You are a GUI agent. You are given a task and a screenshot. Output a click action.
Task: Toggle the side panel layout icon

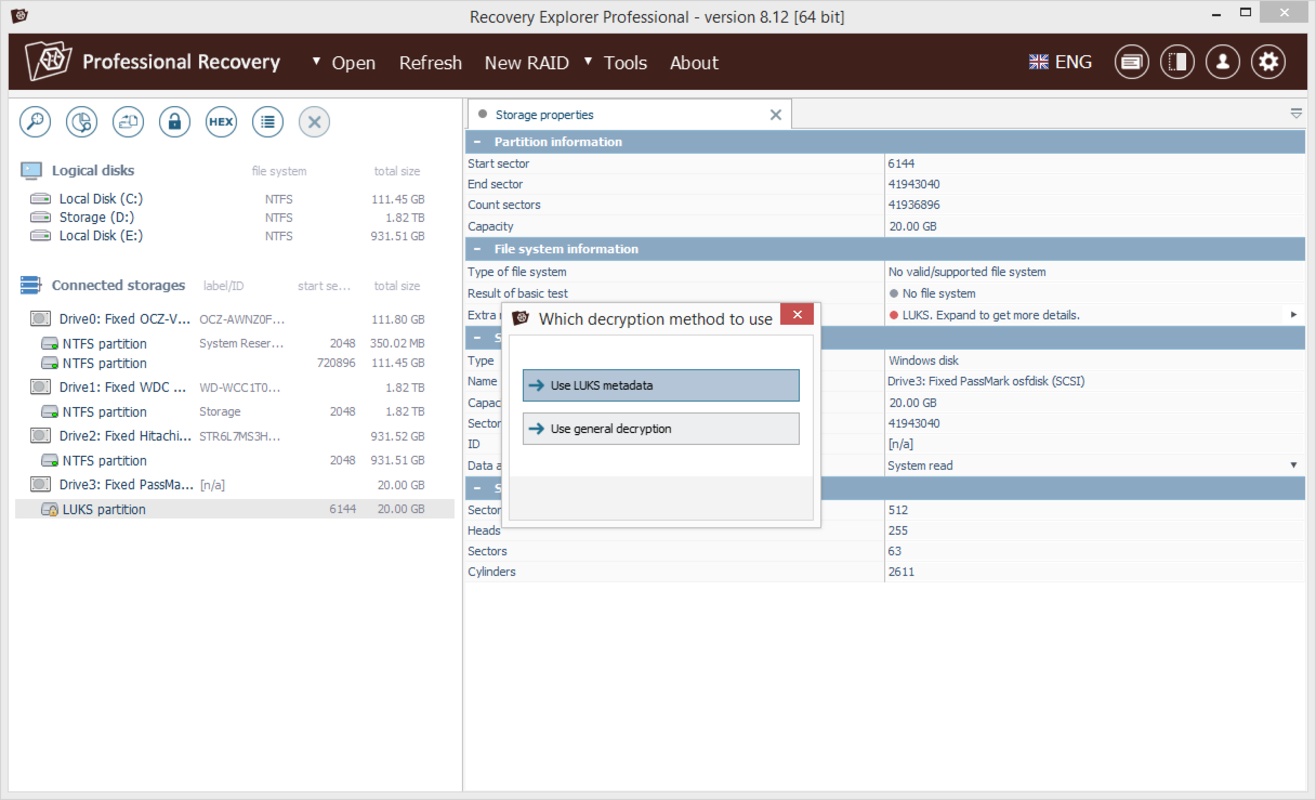(x=1177, y=62)
